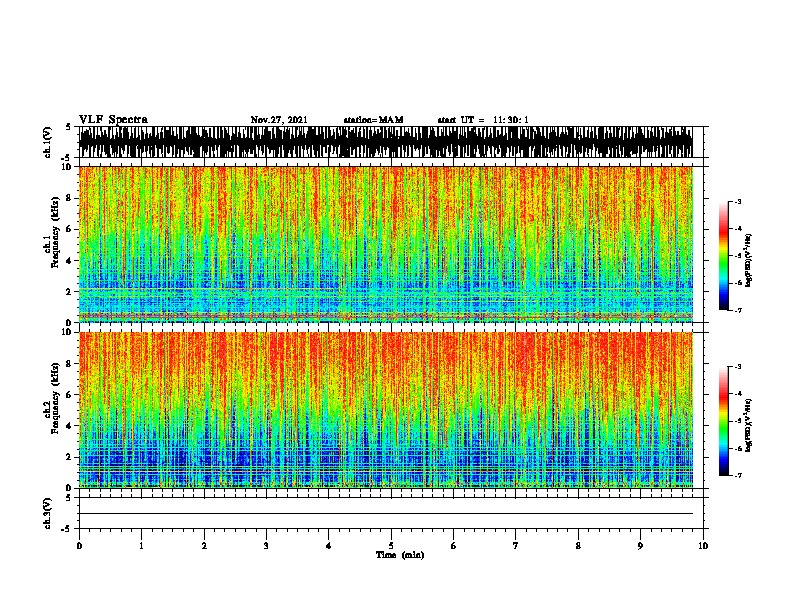
Task: Click the "-5" tick on ch.3(V) axis
Action: [67, 529]
